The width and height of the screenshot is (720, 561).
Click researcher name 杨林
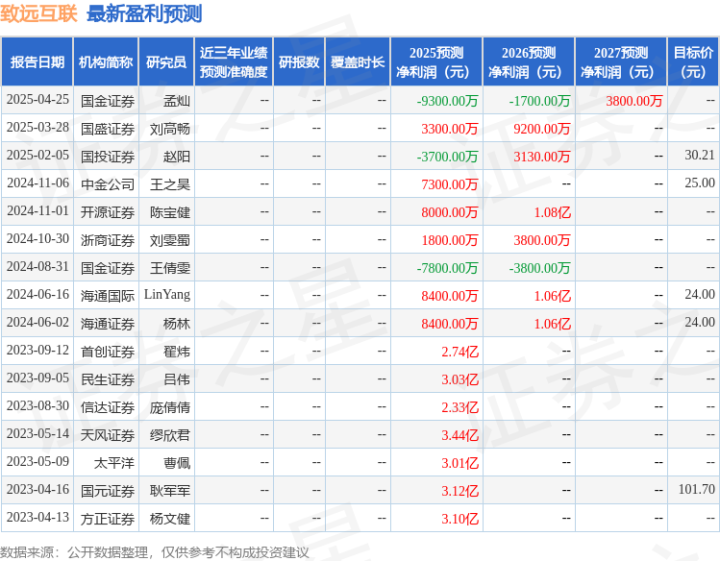pyautogui.click(x=177, y=324)
